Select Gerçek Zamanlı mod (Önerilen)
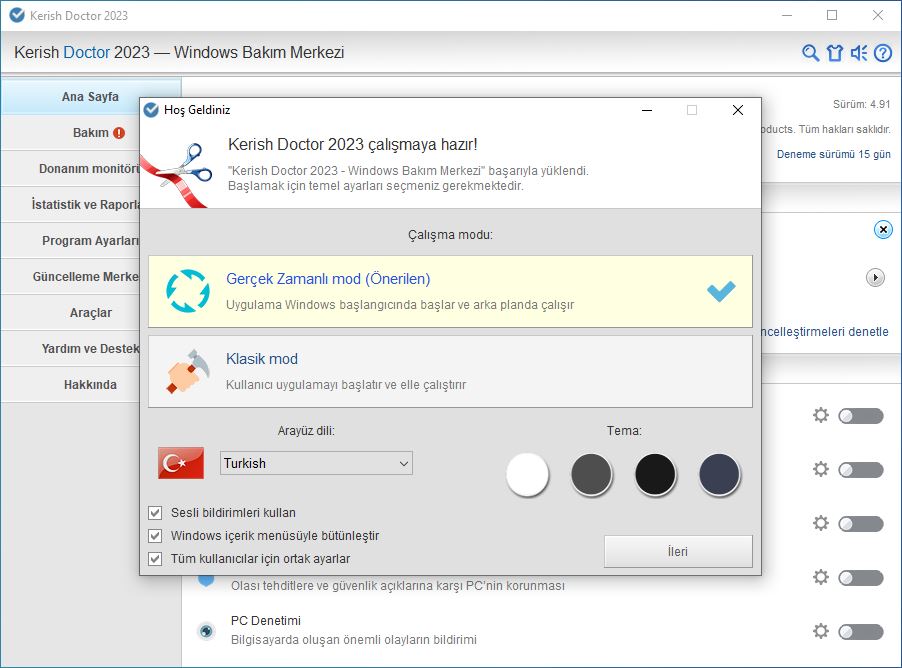Image resolution: width=902 pixels, height=668 pixels. pos(450,292)
